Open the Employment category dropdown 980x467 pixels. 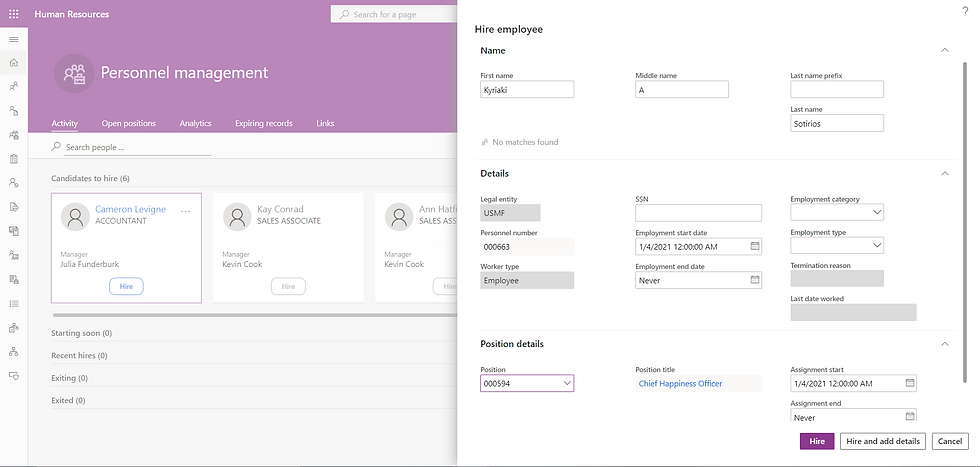(x=876, y=213)
